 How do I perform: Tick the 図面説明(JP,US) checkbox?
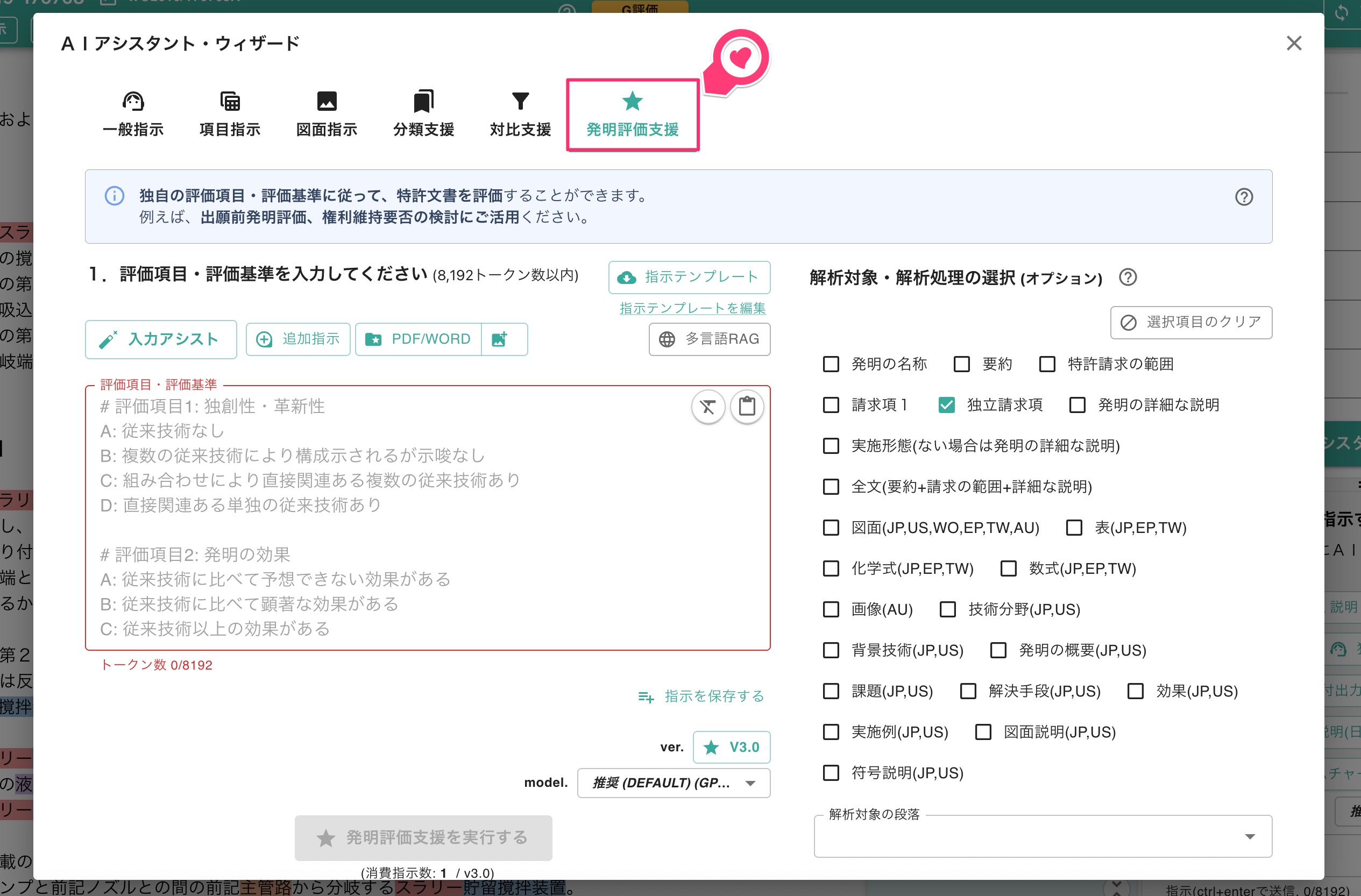983,733
